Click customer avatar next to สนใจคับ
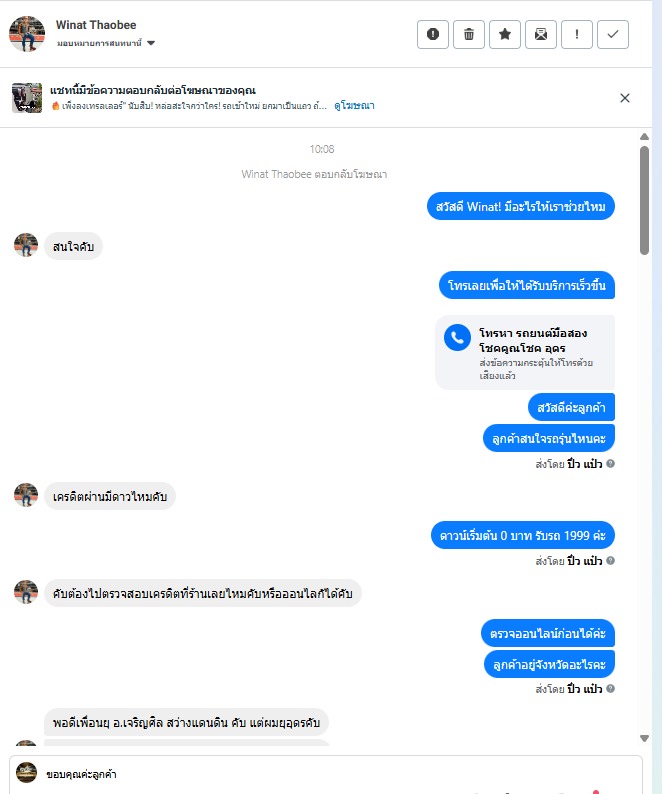662x794 pixels. coord(26,245)
